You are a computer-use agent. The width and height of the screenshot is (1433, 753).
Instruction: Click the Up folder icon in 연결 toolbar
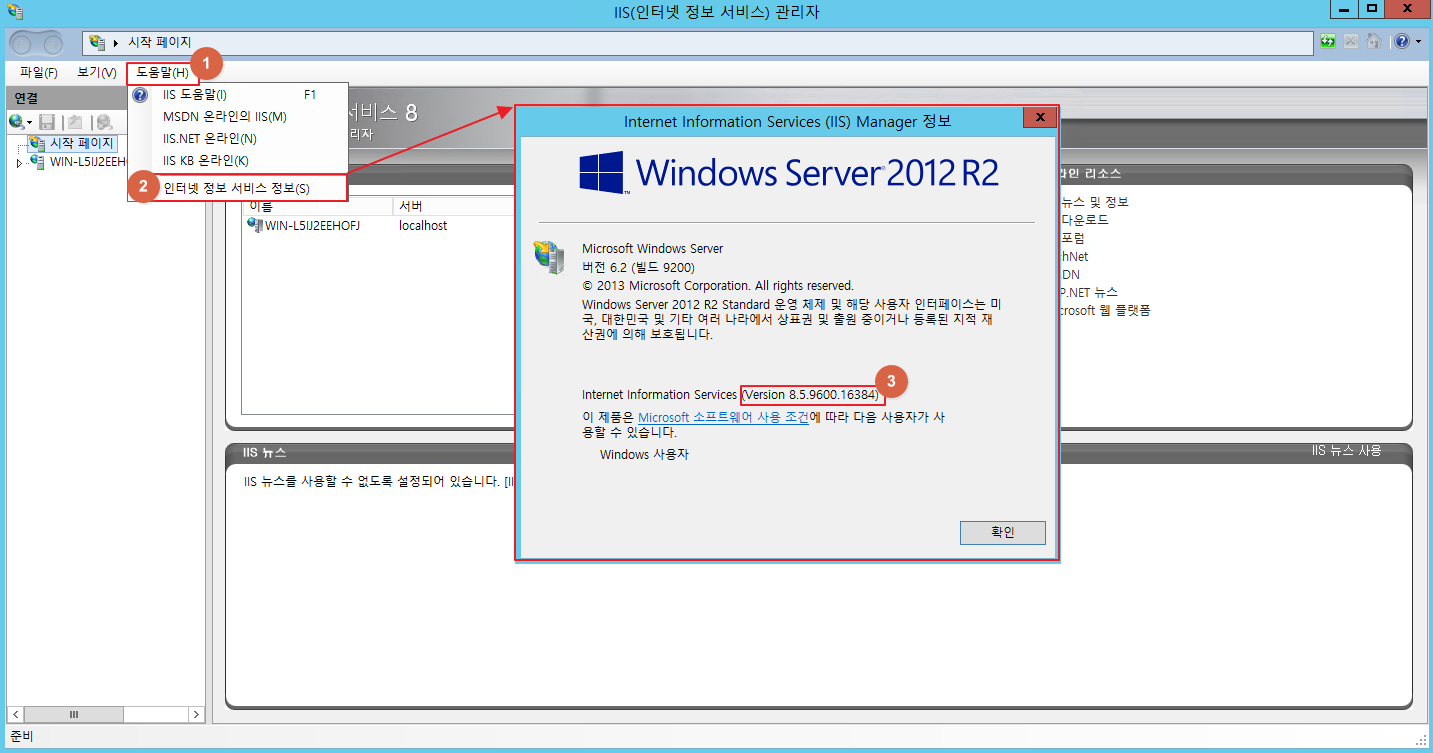coord(75,121)
